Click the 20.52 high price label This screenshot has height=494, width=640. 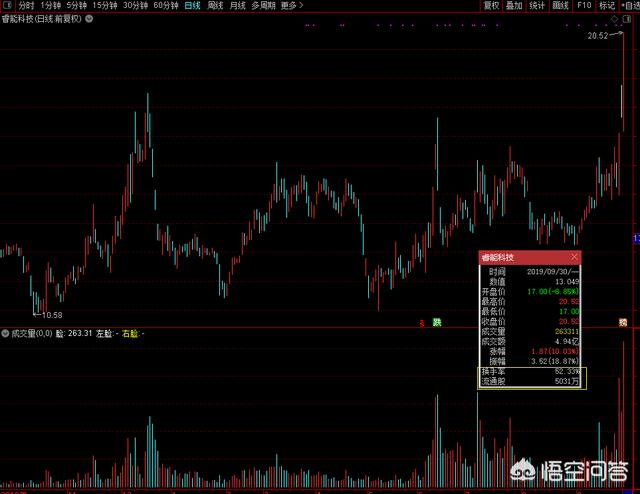coord(598,36)
